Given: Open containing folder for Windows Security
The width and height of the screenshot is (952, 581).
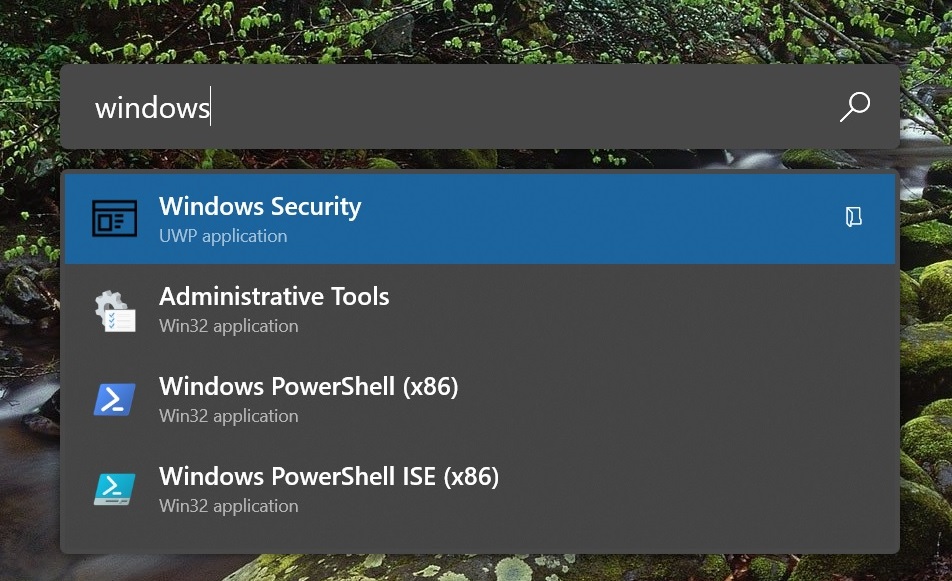Looking at the screenshot, I should 853,215.
